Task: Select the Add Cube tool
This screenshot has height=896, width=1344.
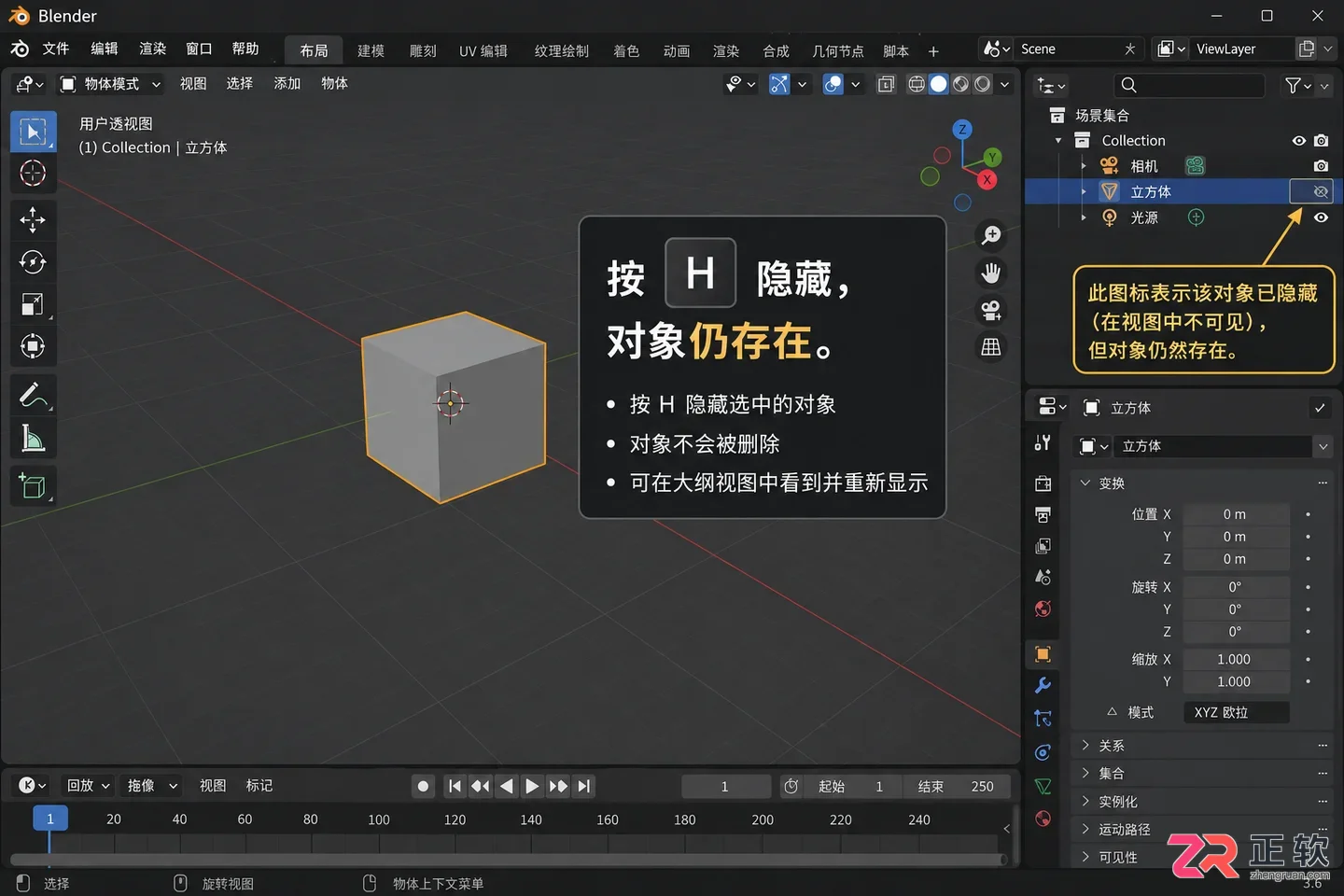Action: pyautogui.click(x=33, y=486)
